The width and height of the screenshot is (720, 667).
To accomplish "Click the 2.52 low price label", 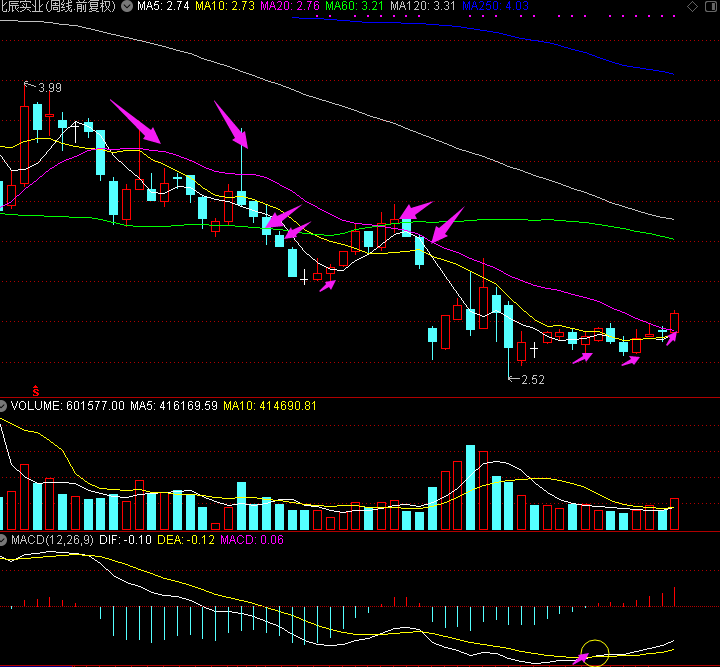I will click(x=533, y=380).
